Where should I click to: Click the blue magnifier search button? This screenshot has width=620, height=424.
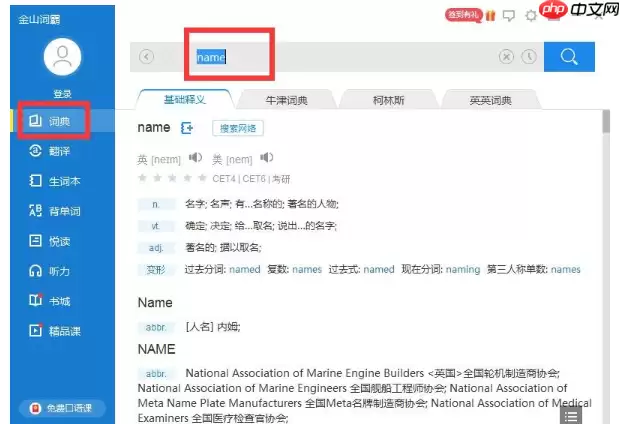pos(569,57)
